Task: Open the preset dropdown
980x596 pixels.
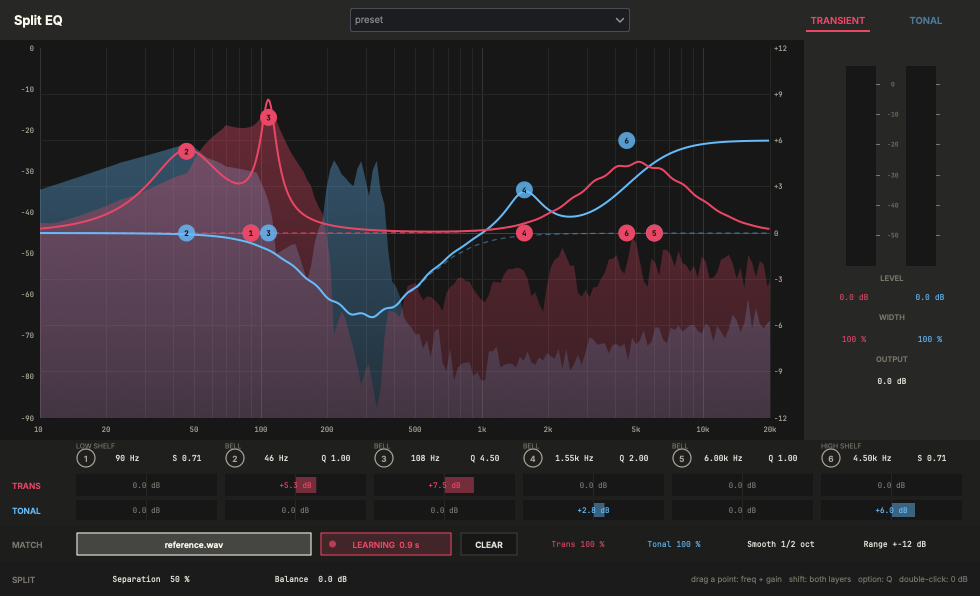Action: [489, 20]
